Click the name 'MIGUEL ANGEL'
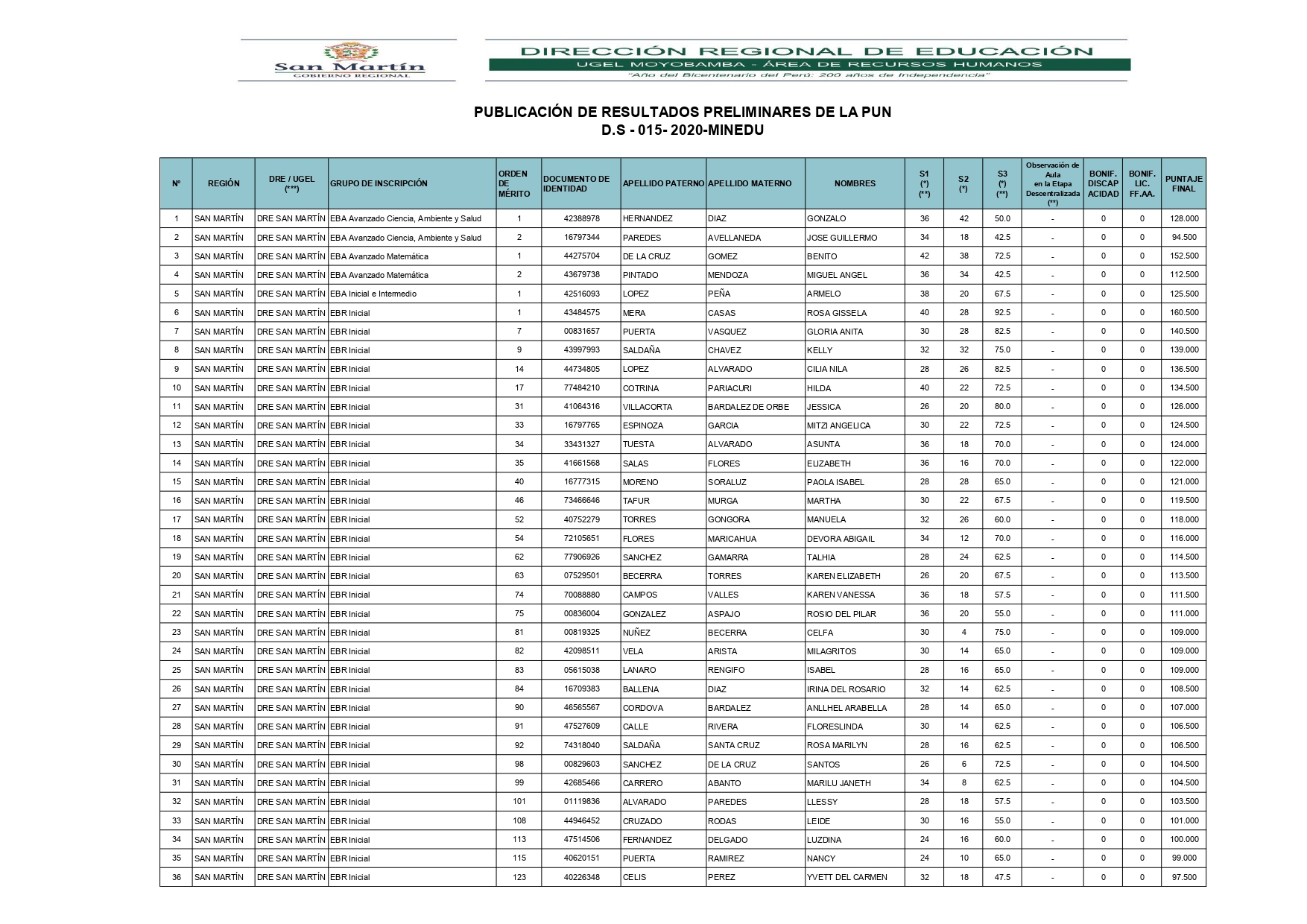 coord(837,275)
